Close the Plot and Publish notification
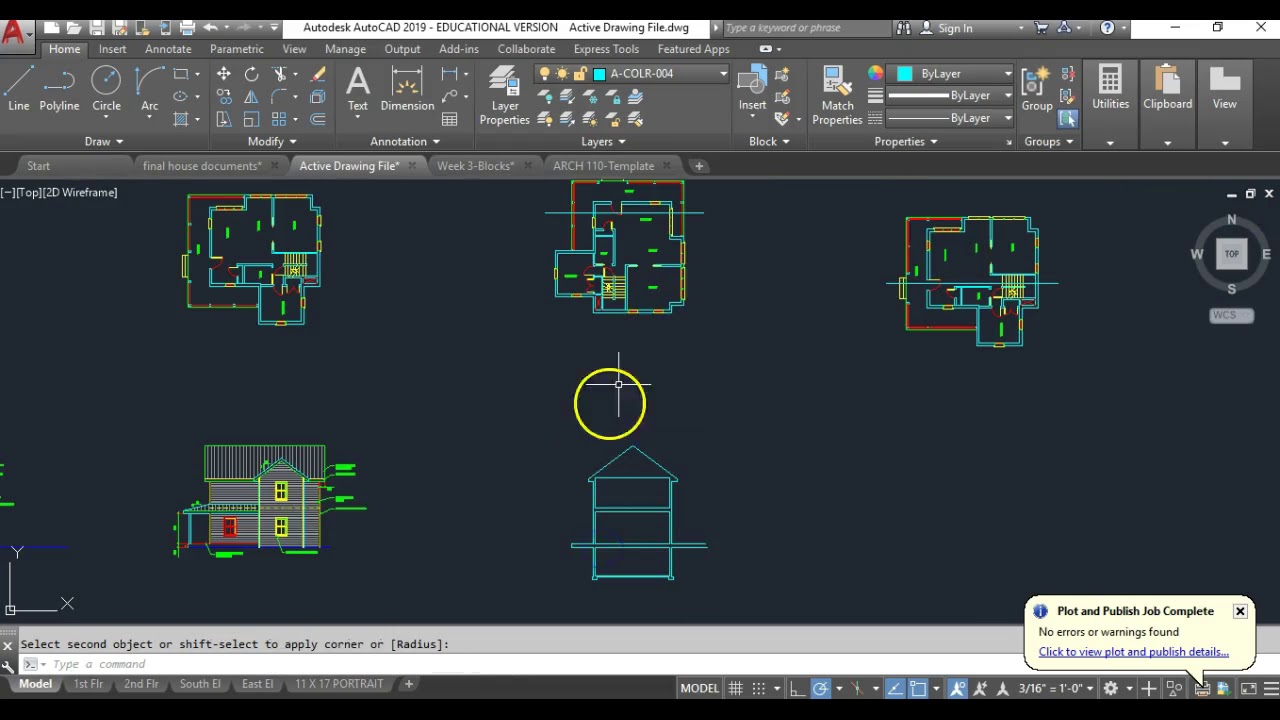 (1240, 611)
